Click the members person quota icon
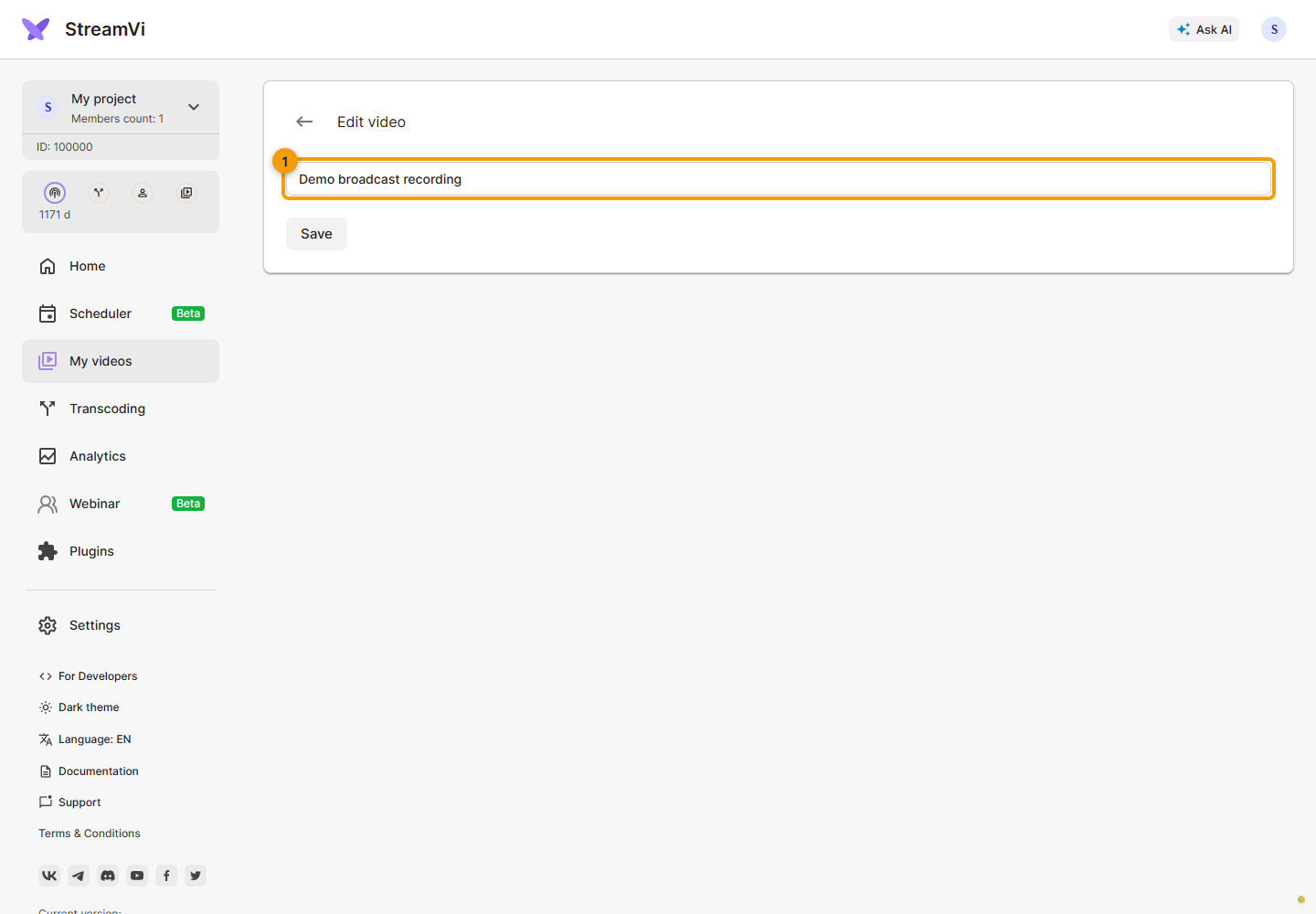The image size is (1316, 914). point(143,193)
